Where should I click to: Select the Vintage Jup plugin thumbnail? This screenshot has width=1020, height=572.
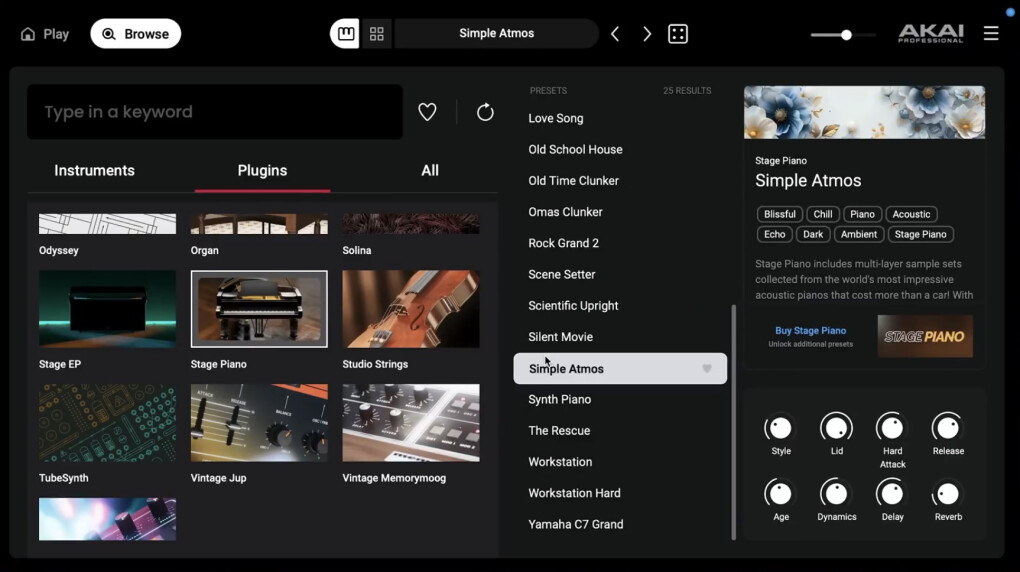pos(259,423)
